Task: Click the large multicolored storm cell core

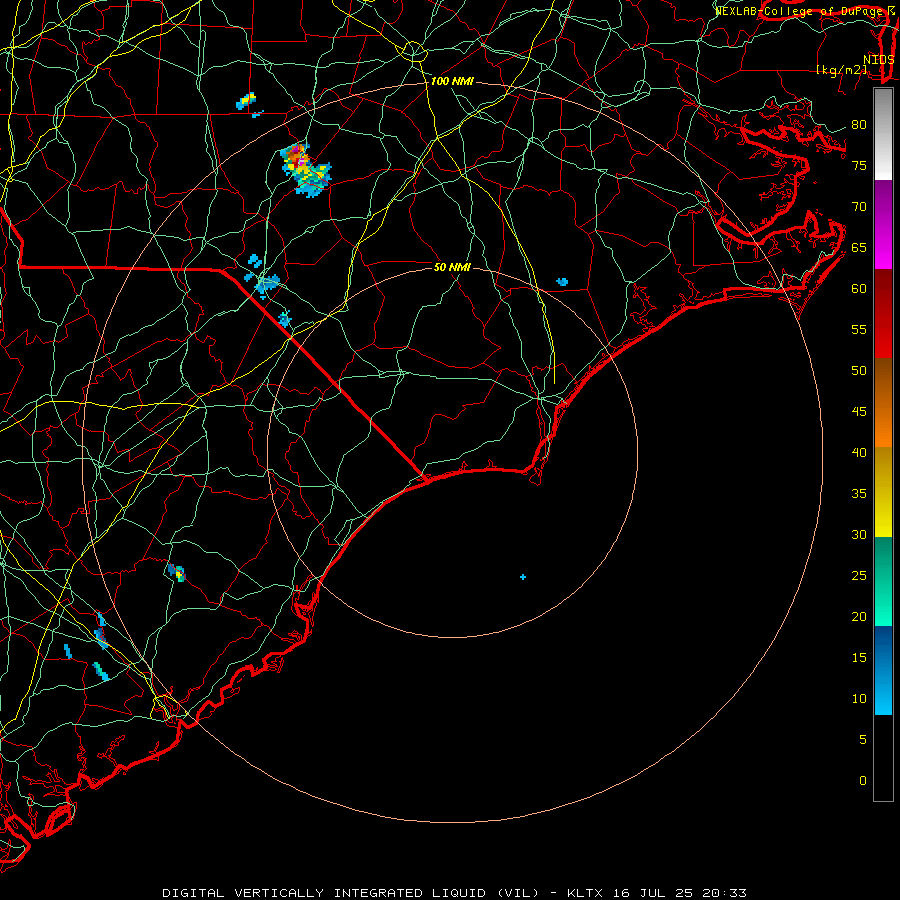Action: [304, 168]
